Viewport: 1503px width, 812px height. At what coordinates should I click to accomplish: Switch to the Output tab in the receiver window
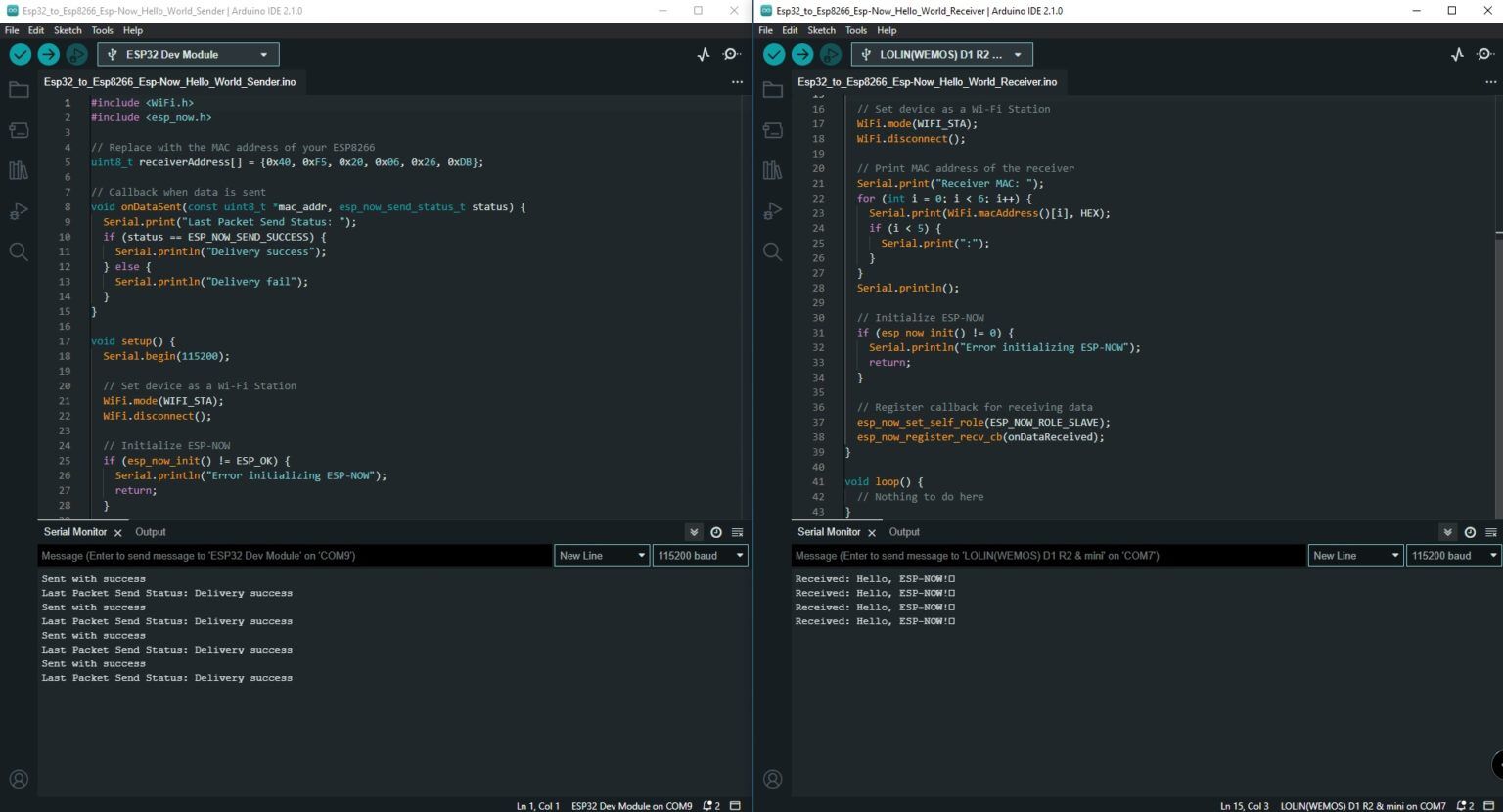(x=904, y=531)
